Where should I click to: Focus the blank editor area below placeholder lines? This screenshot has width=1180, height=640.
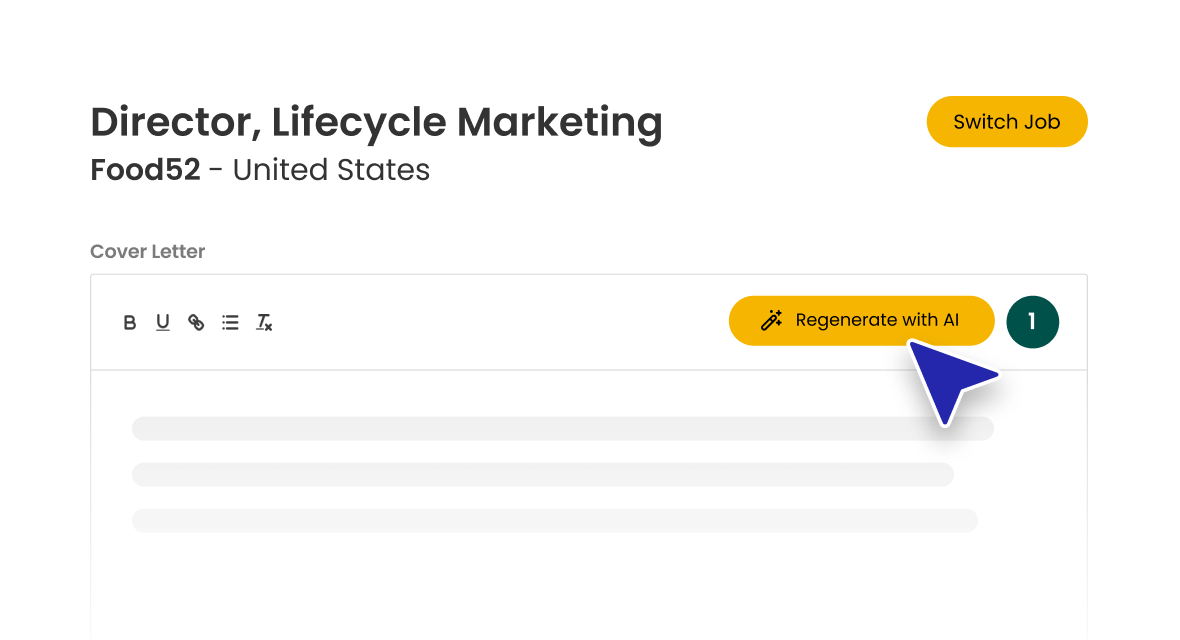[x=588, y=587]
